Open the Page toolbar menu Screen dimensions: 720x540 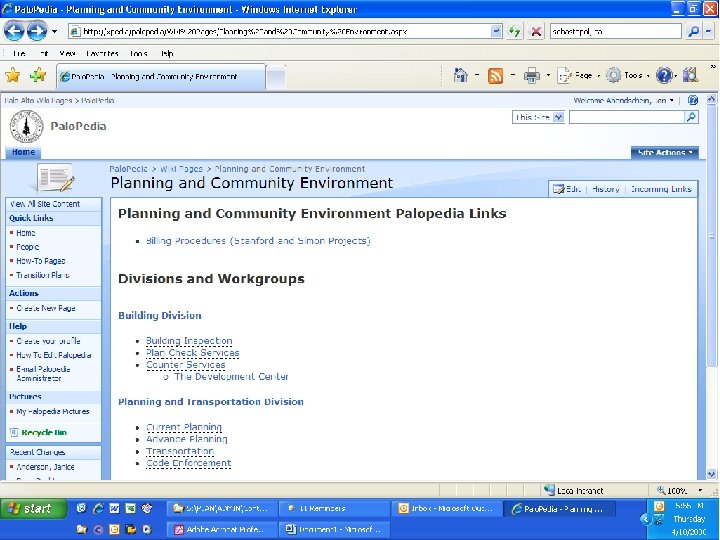click(578, 75)
